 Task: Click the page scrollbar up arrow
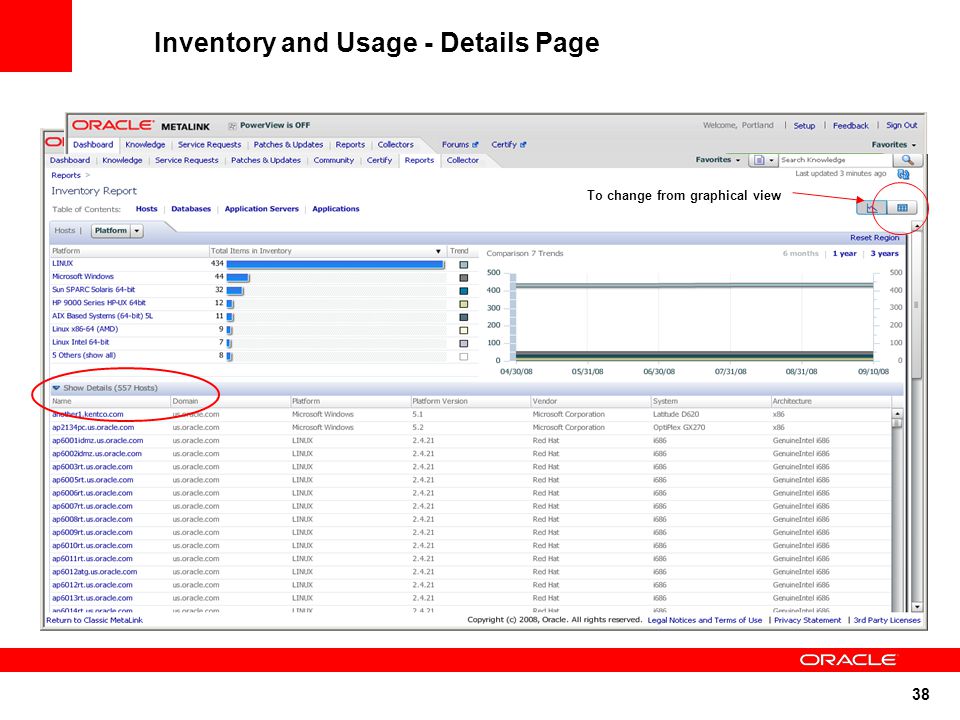[x=917, y=226]
